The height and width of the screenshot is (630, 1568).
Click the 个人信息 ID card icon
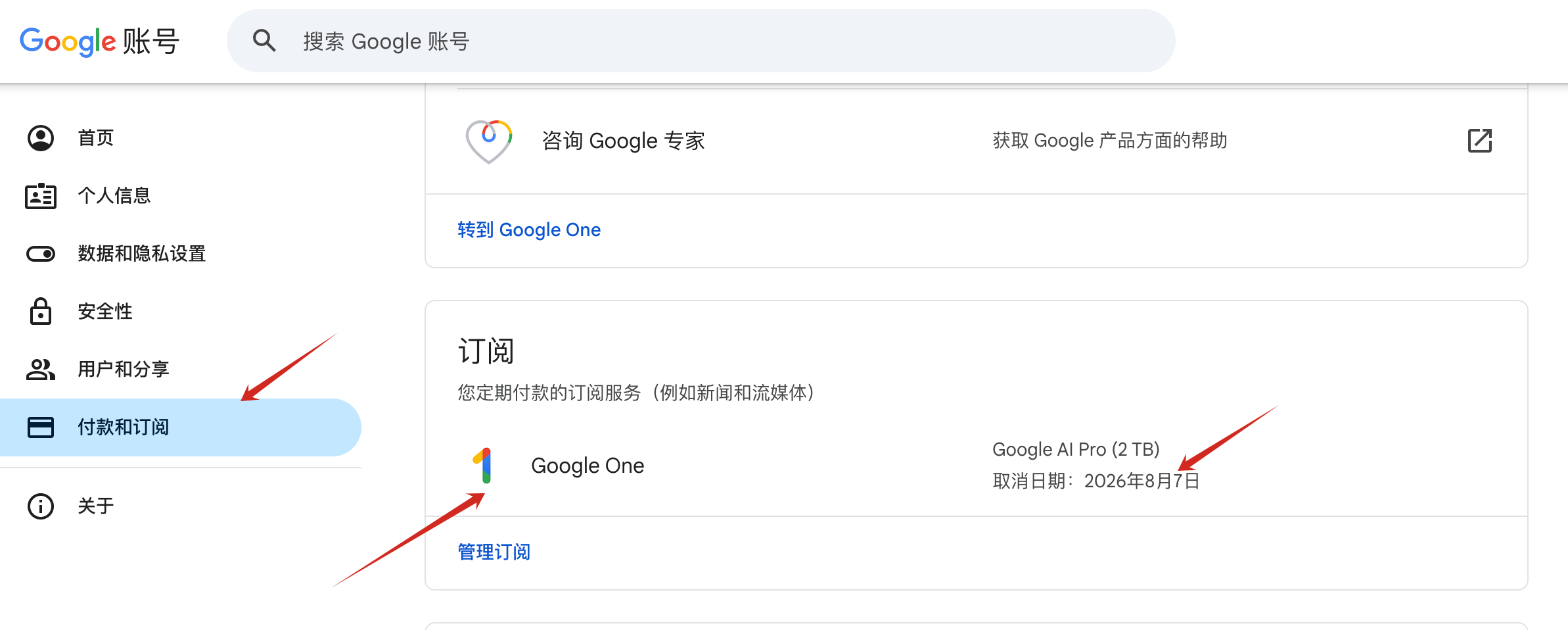pos(41,196)
